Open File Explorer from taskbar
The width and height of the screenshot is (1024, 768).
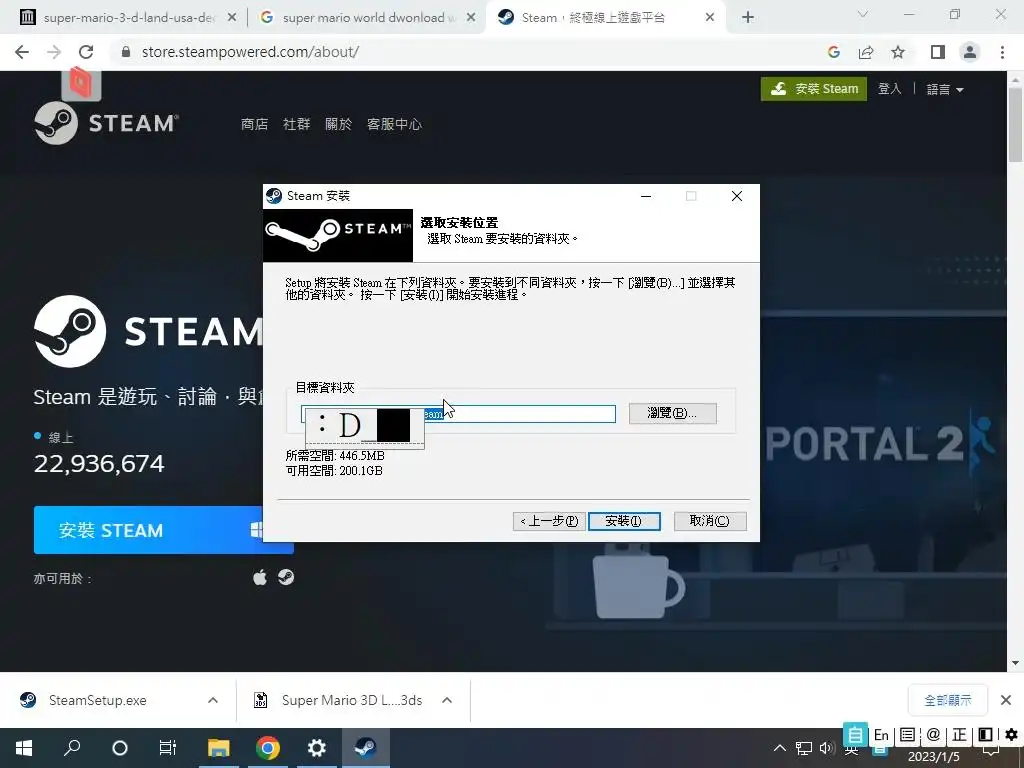tap(219, 748)
